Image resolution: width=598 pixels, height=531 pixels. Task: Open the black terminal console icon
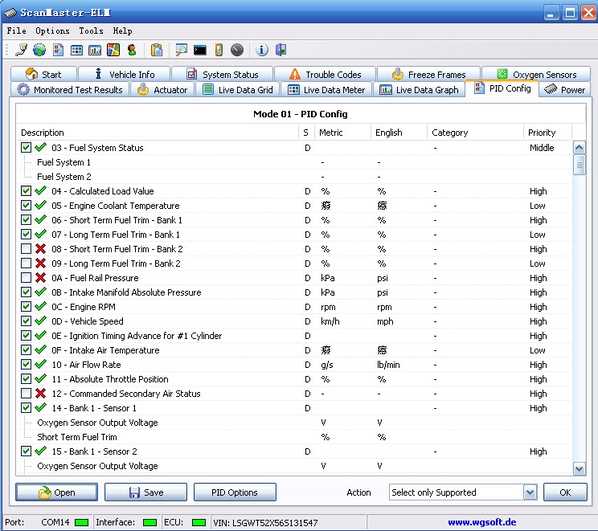(200, 50)
